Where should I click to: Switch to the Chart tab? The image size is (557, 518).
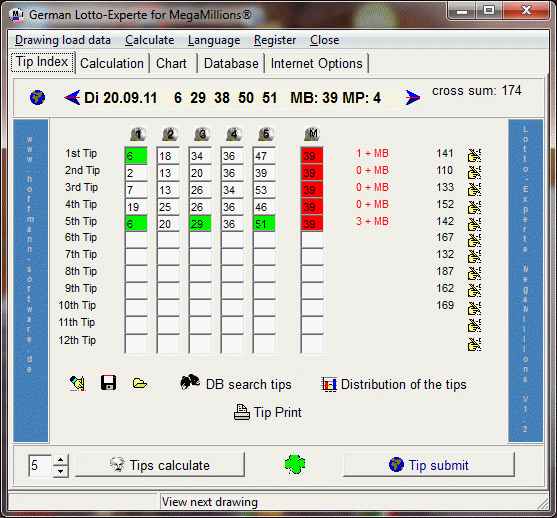pyautogui.click(x=171, y=64)
